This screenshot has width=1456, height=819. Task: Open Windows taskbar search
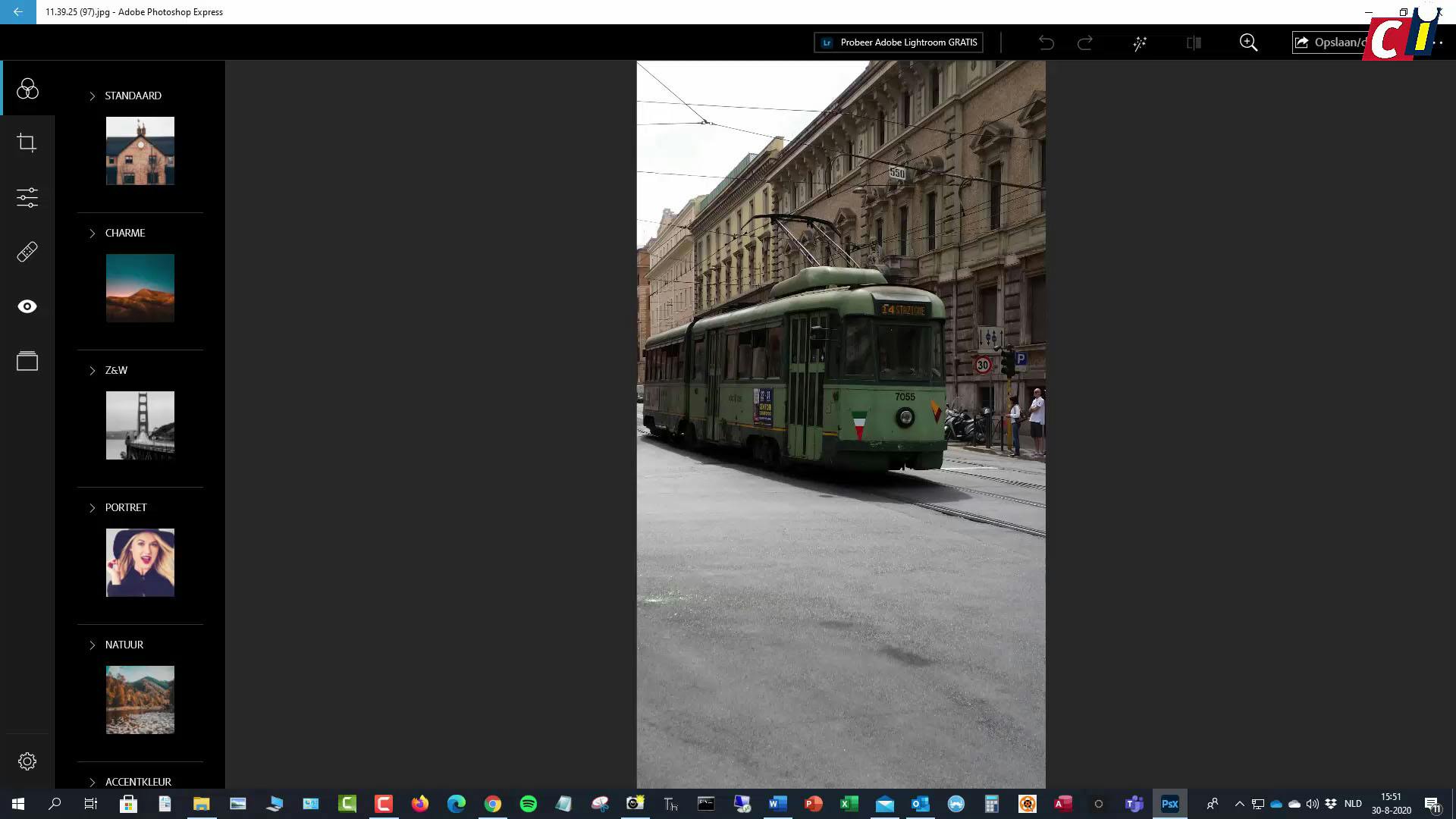(x=55, y=804)
